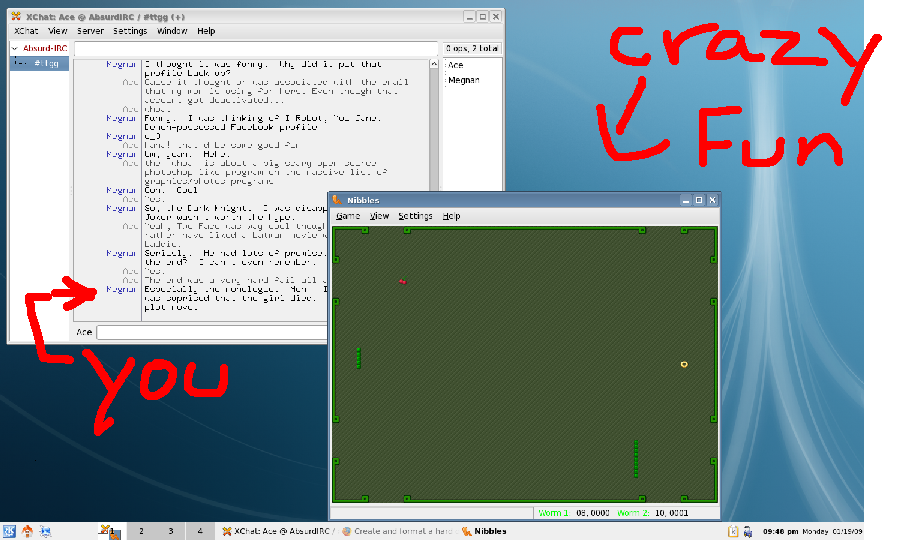Open the home folder icon in taskbar
This screenshot has width=898, height=560.
27,531
